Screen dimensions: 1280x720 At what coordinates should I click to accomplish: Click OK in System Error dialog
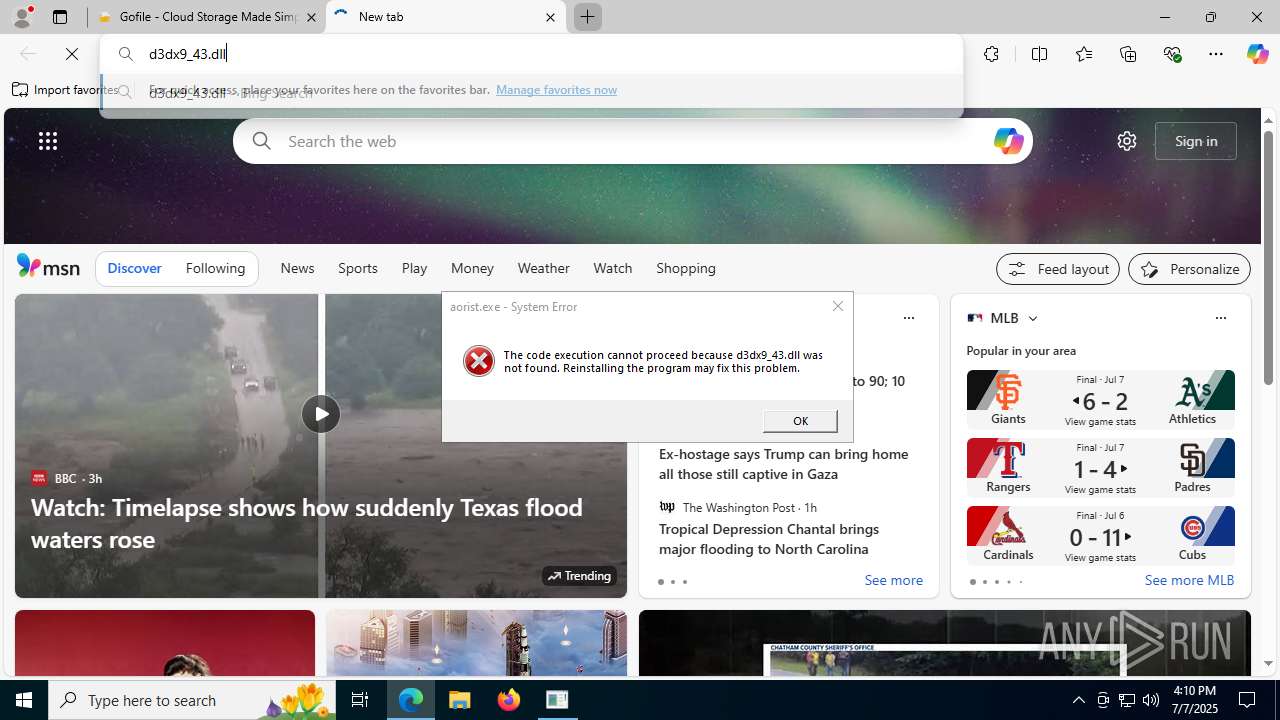(800, 421)
